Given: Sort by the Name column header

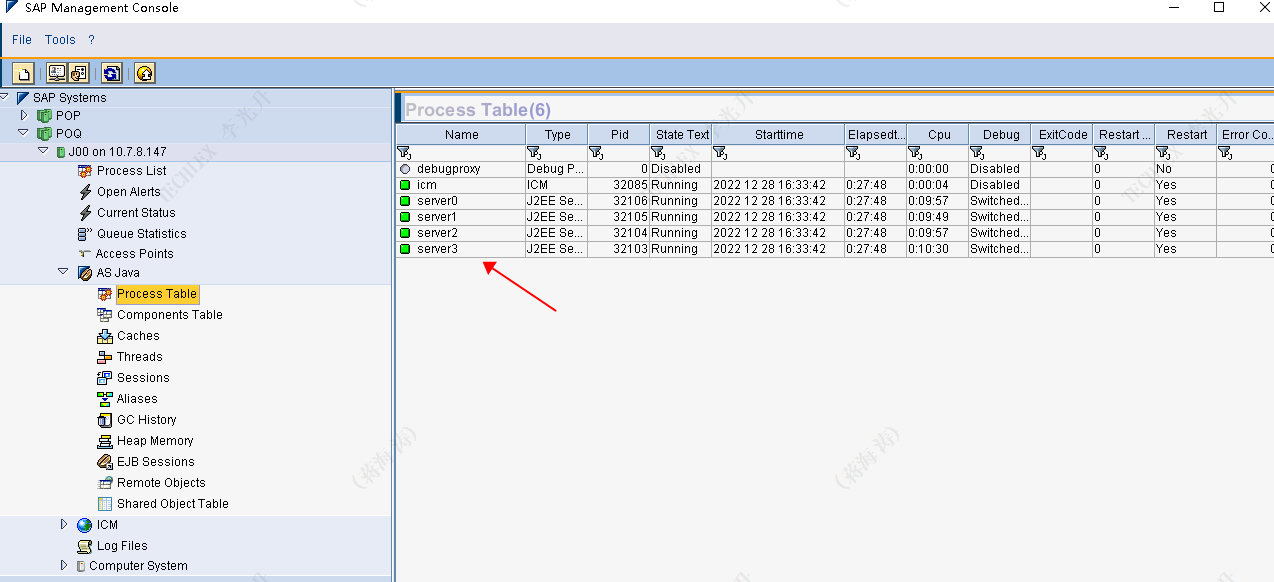Looking at the screenshot, I should (x=461, y=135).
